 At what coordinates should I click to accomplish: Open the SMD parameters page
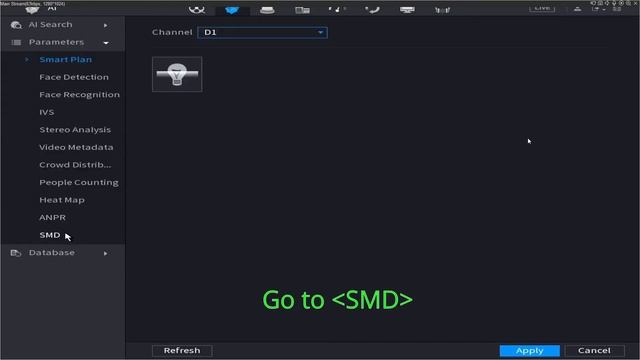click(50, 235)
